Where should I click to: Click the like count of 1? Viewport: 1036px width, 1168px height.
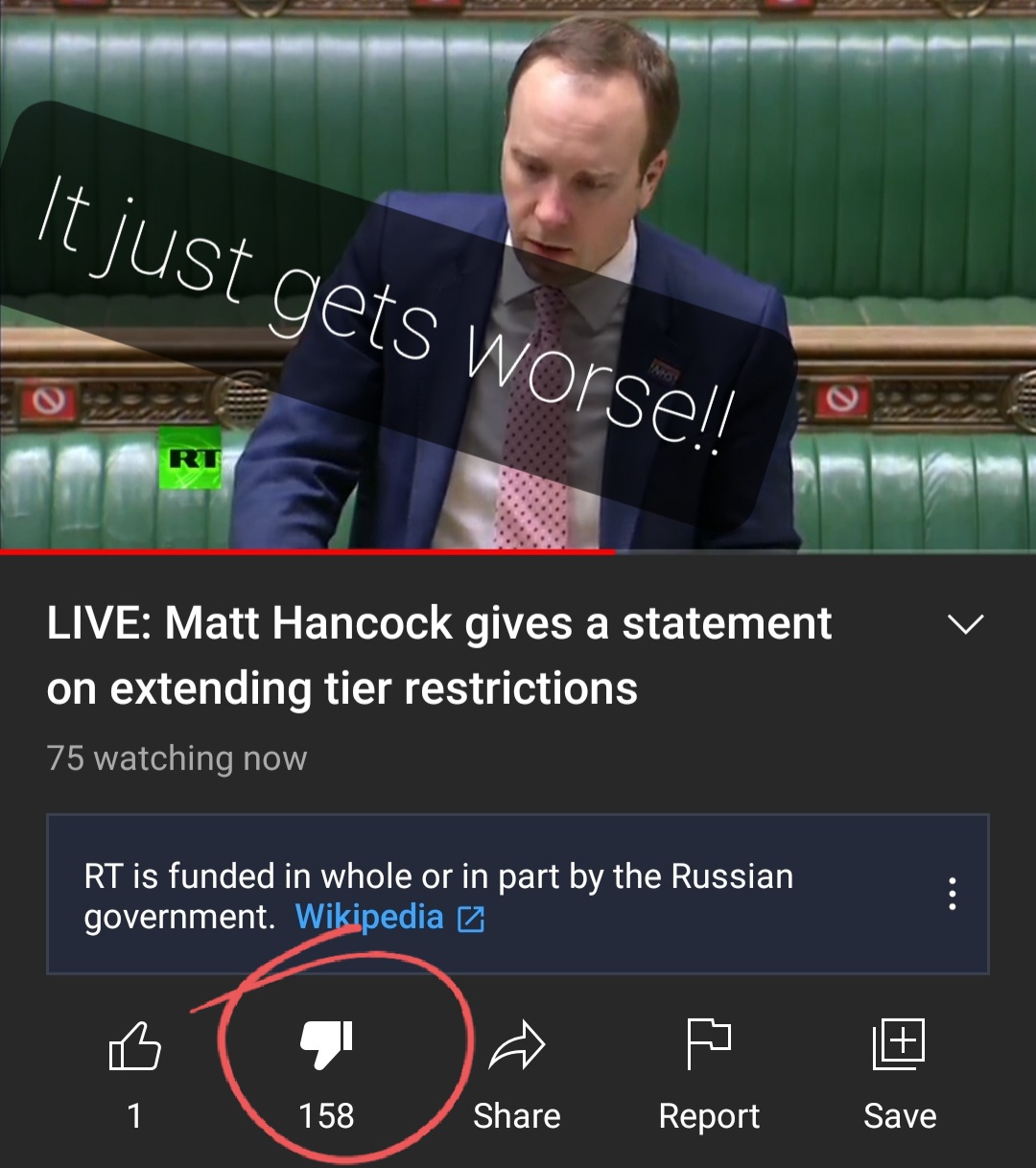(x=135, y=1116)
